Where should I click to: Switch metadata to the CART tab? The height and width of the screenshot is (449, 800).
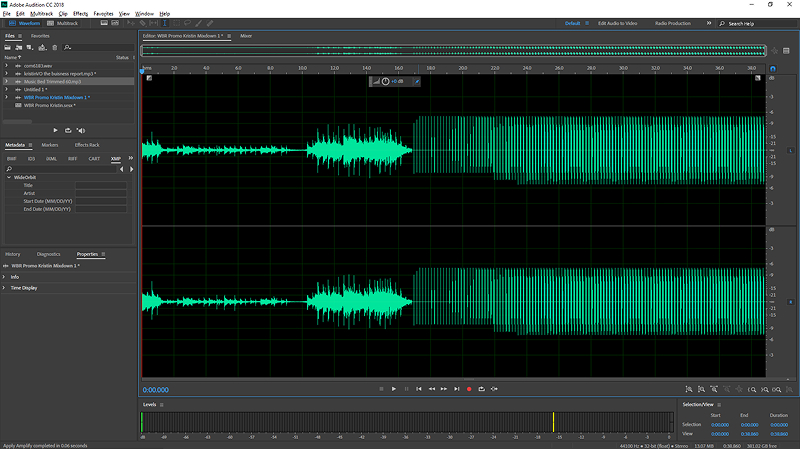pos(94,159)
